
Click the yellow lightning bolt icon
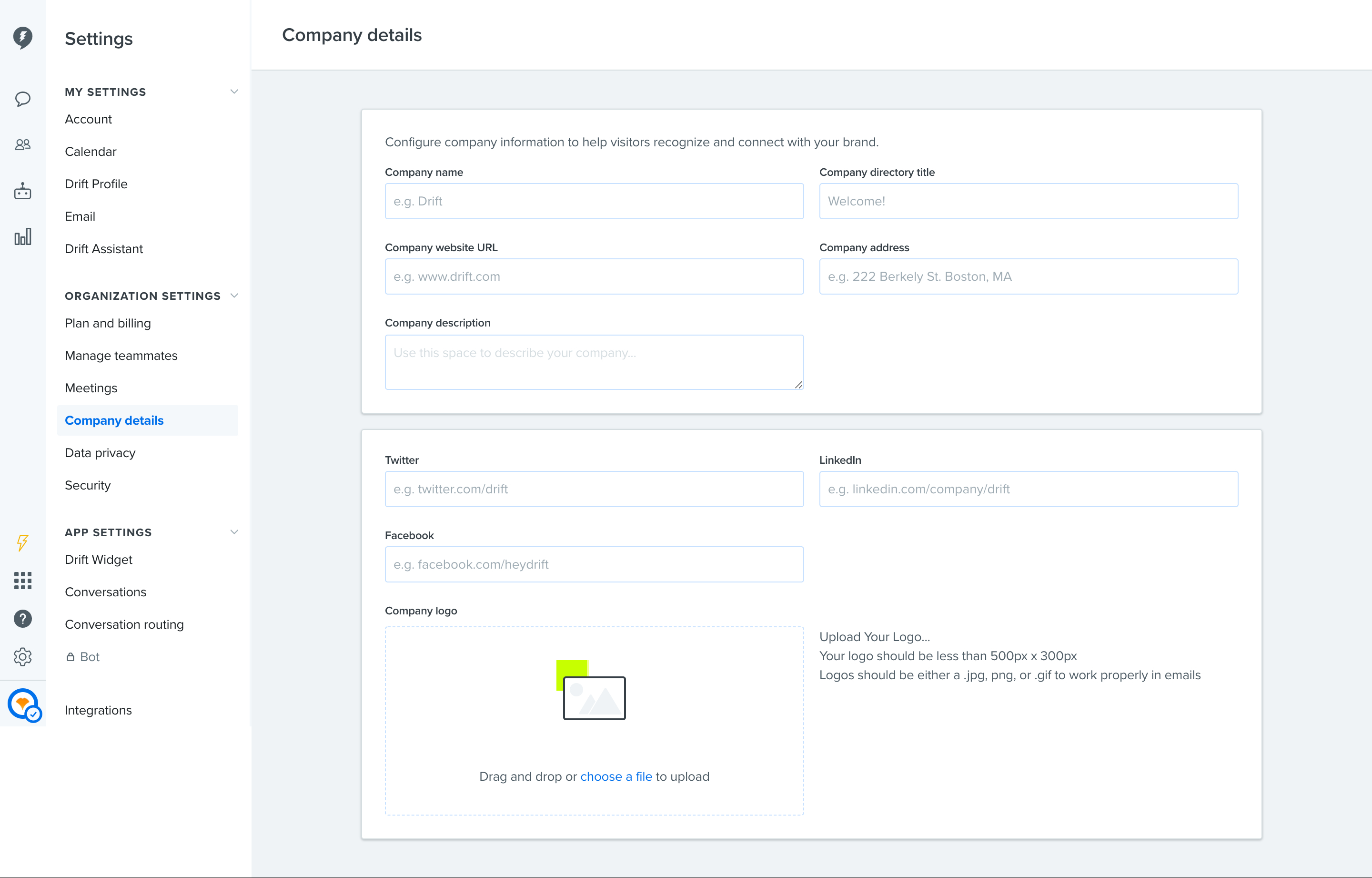(x=23, y=542)
